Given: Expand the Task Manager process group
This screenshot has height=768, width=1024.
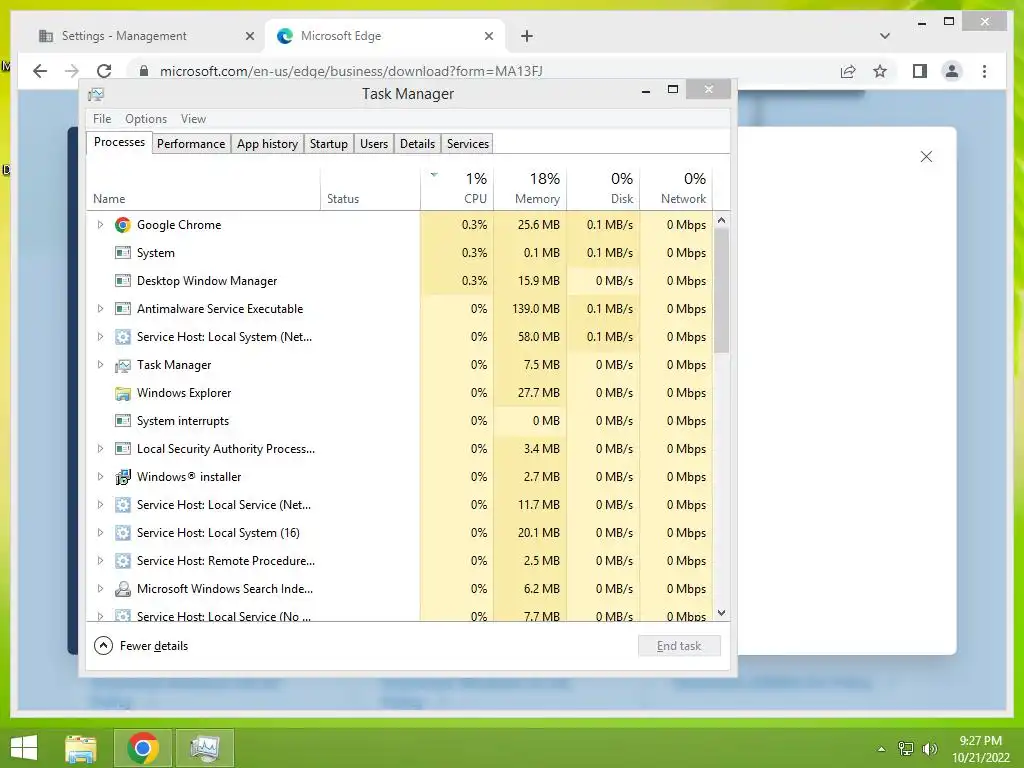Looking at the screenshot, I should tap(100, 365).
